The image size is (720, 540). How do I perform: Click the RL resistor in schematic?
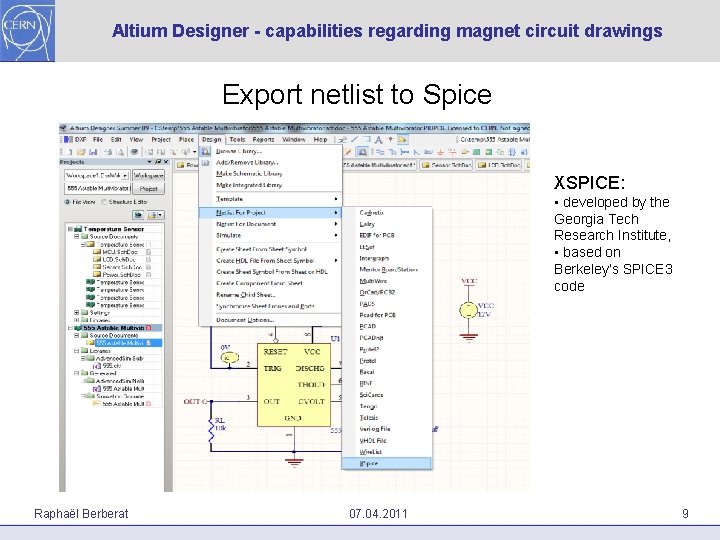click(212, 429)
